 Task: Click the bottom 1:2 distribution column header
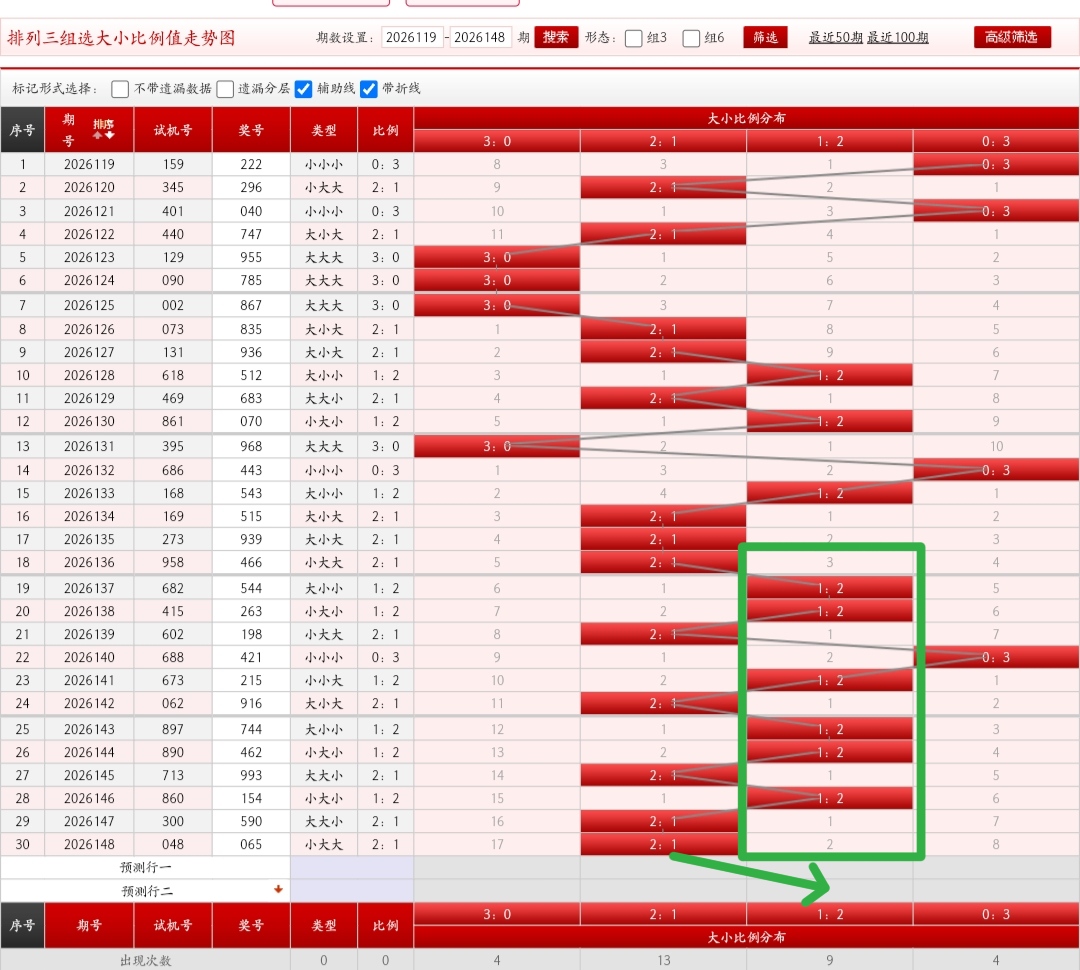[830, 914]
